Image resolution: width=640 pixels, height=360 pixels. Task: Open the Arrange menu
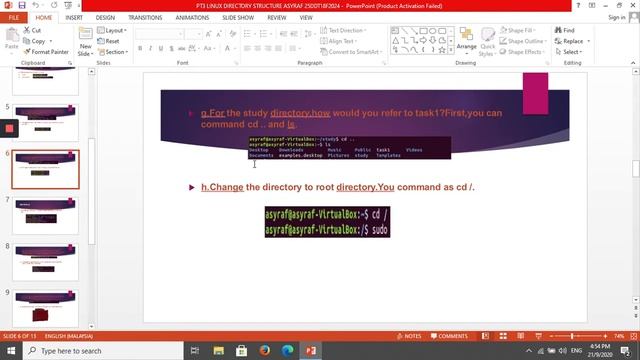(x=466, y=40)
